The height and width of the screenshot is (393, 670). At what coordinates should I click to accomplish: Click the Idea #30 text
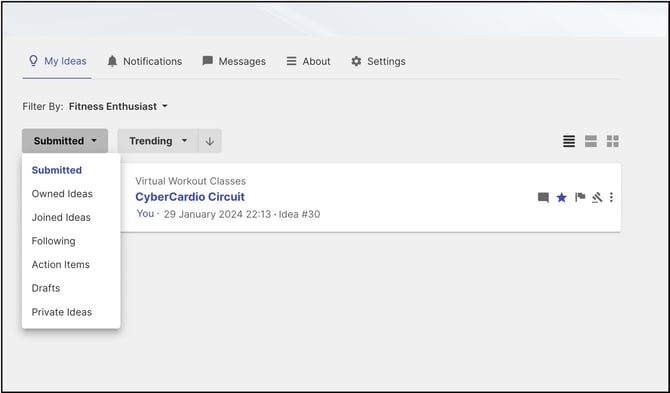coord(299,214)
